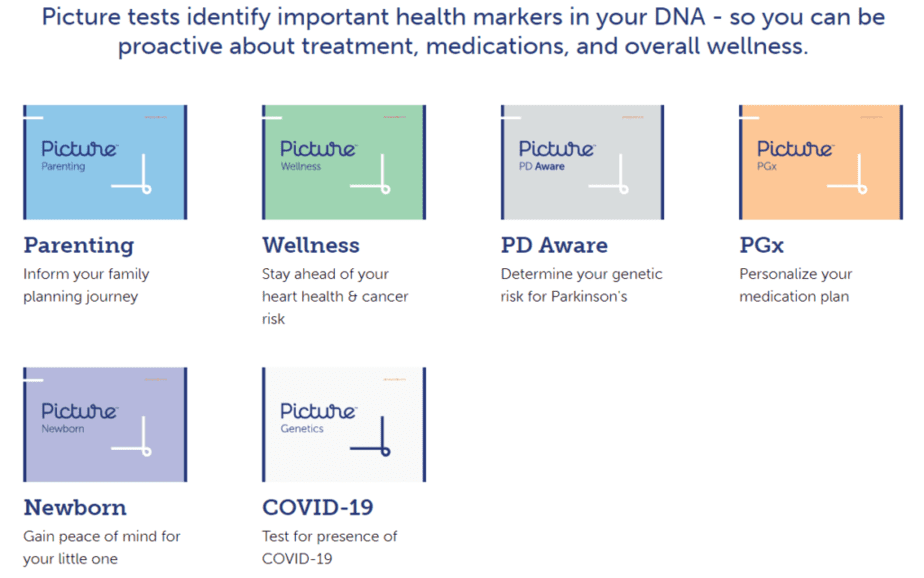Open the blue Picture Parenting product card
Image resolution: width=924 pixels, height=578 pixels.
point(105,162)
